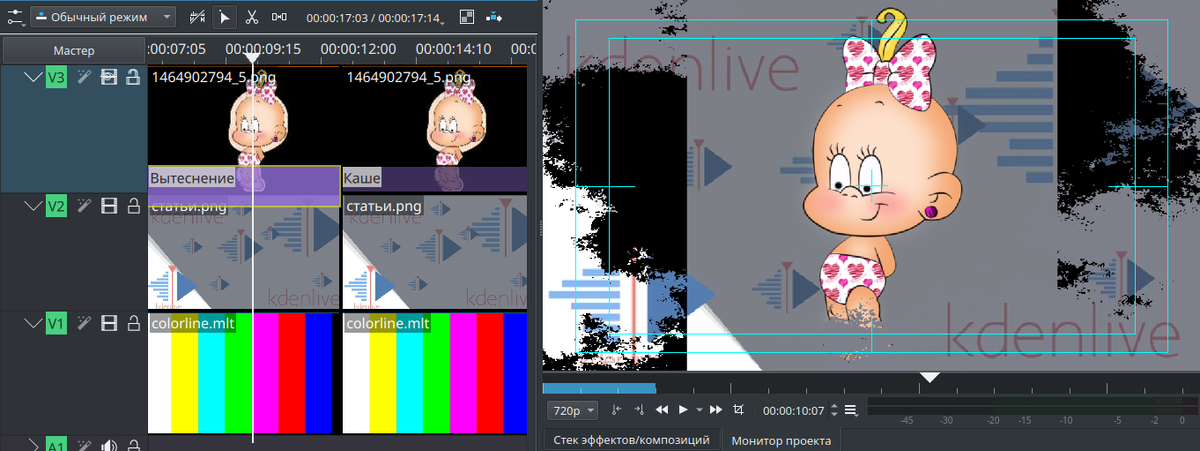The height and width of the screenshot is (451, 1200).
Task: Select the arrow selection tool
Action: click(x=225, y=17)
